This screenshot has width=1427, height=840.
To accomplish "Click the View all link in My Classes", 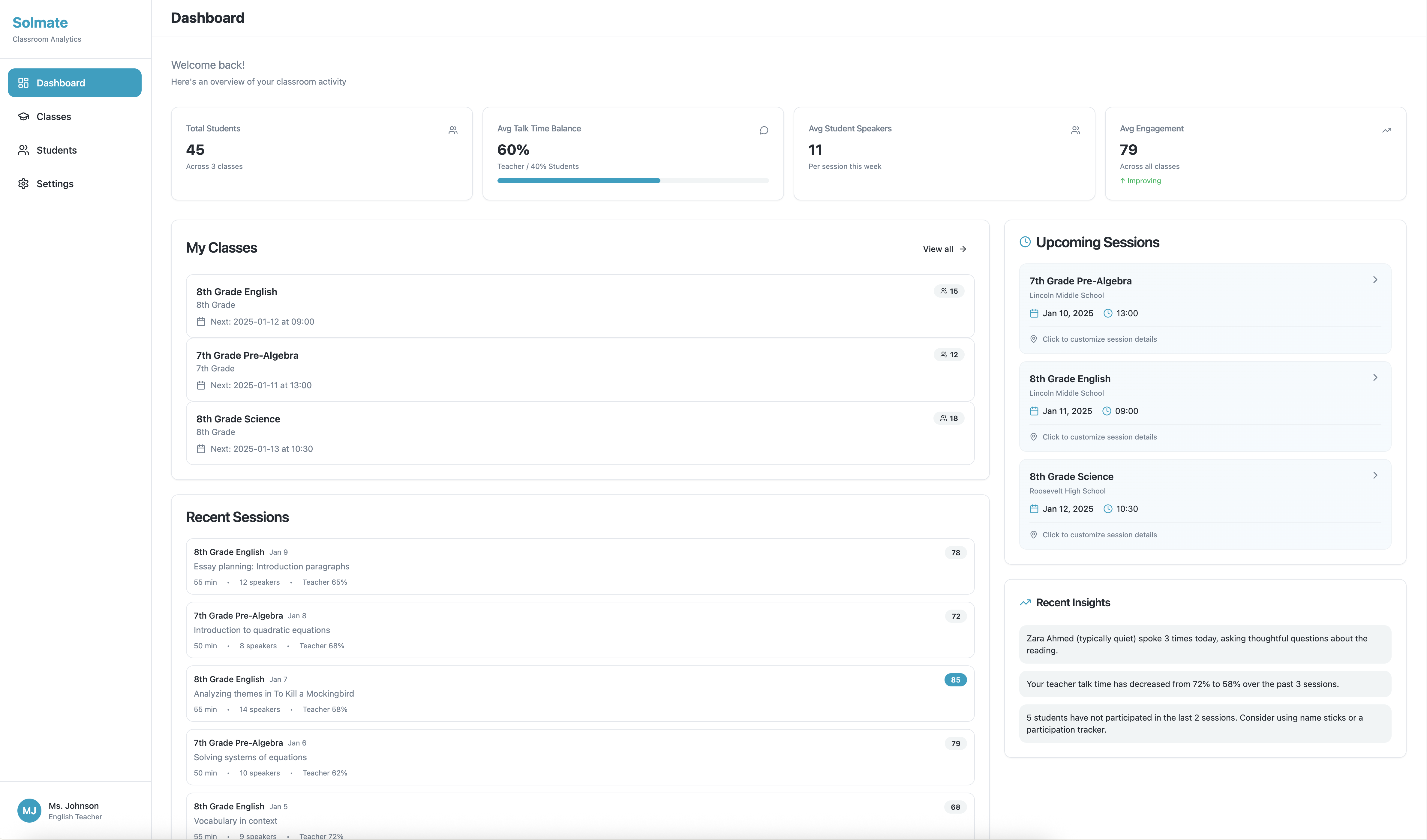I will [944, 249].
